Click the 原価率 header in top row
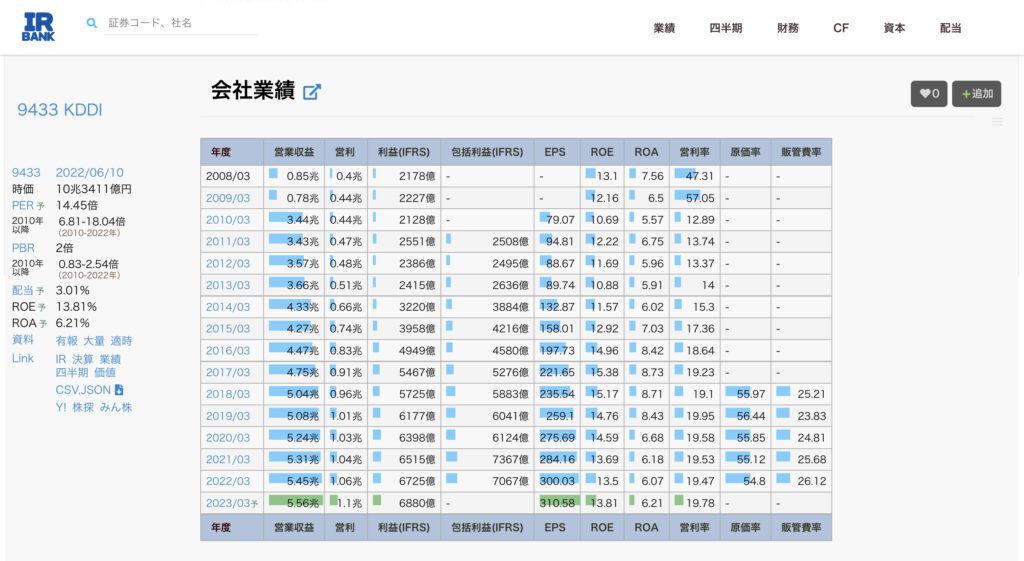 tap(745, 152)
